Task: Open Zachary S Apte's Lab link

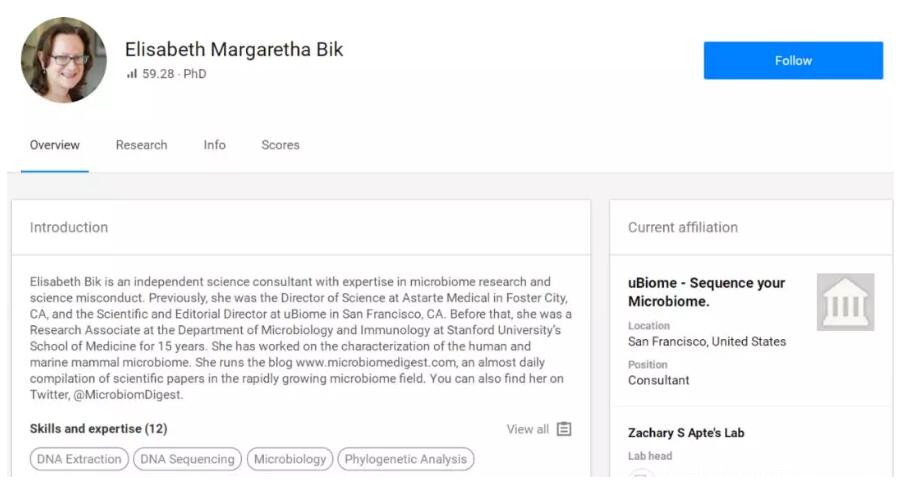Action: tap(686, 433)
